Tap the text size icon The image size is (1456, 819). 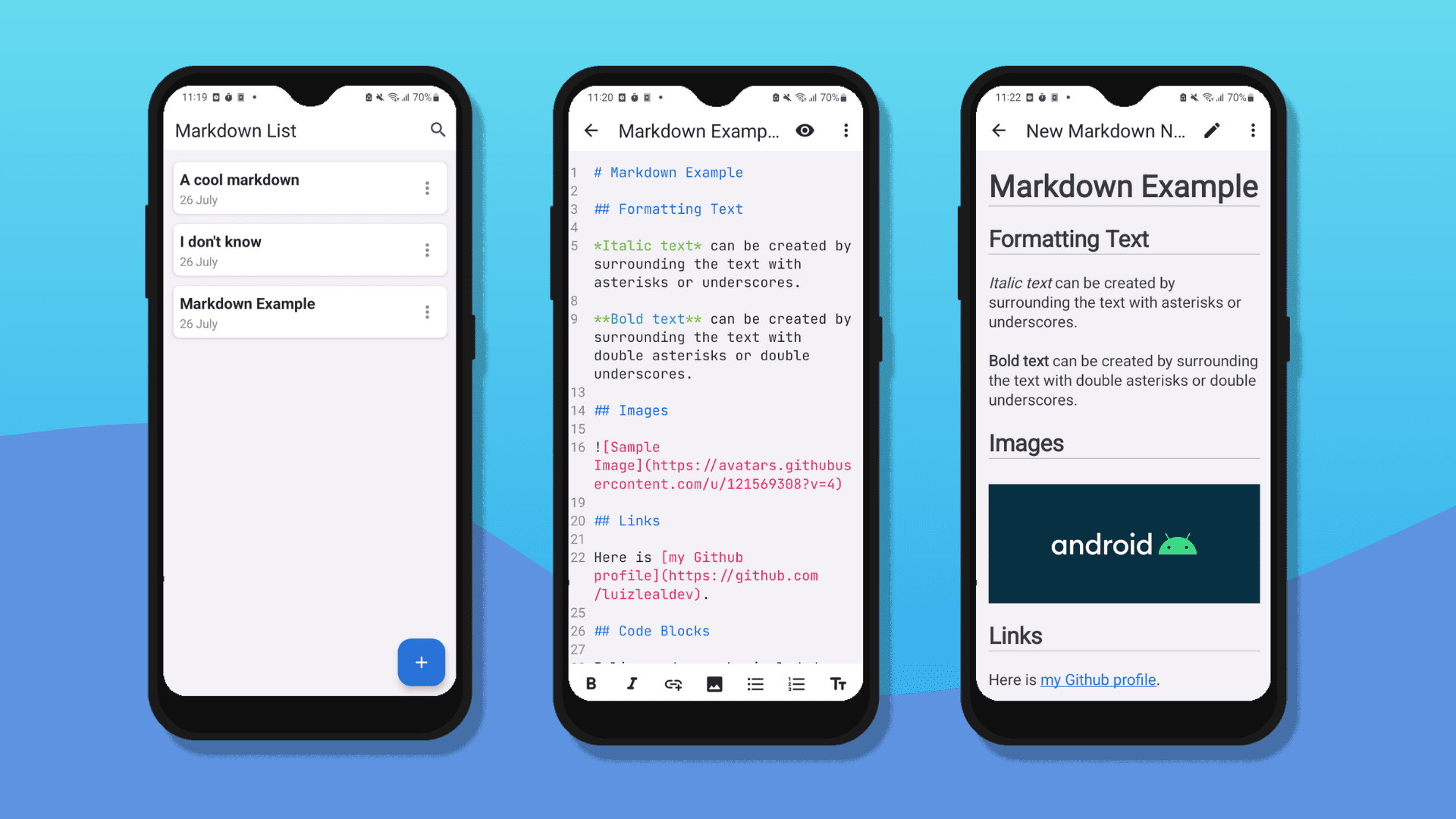838,684
